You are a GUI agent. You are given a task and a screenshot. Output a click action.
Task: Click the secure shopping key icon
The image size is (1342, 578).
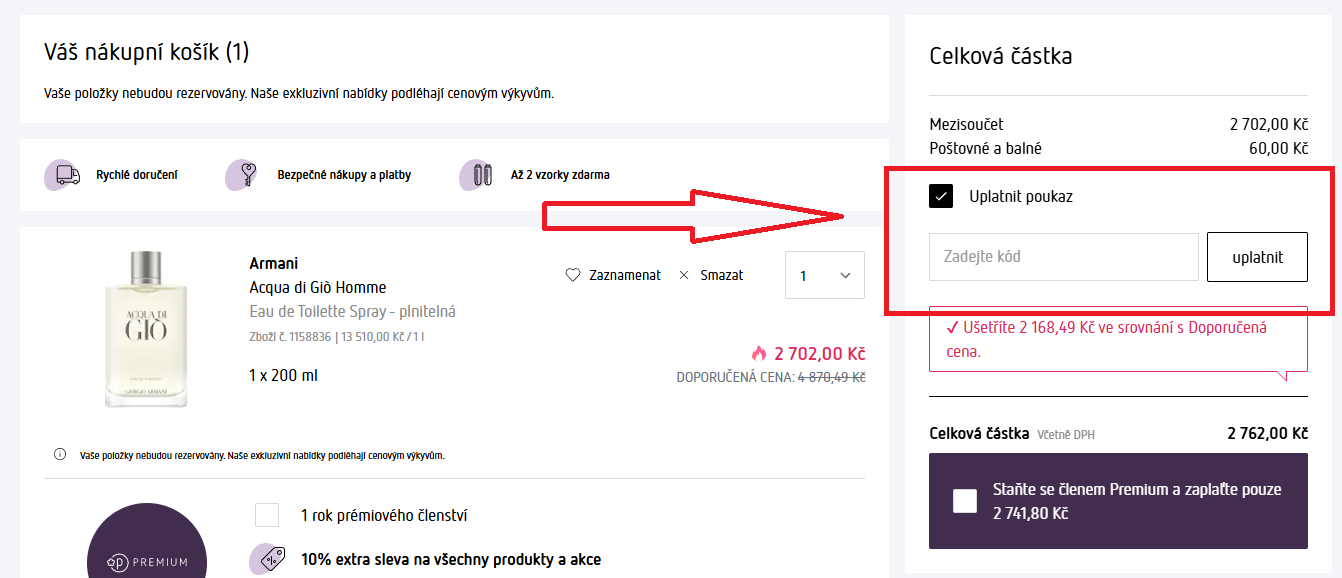click(241, 174)
